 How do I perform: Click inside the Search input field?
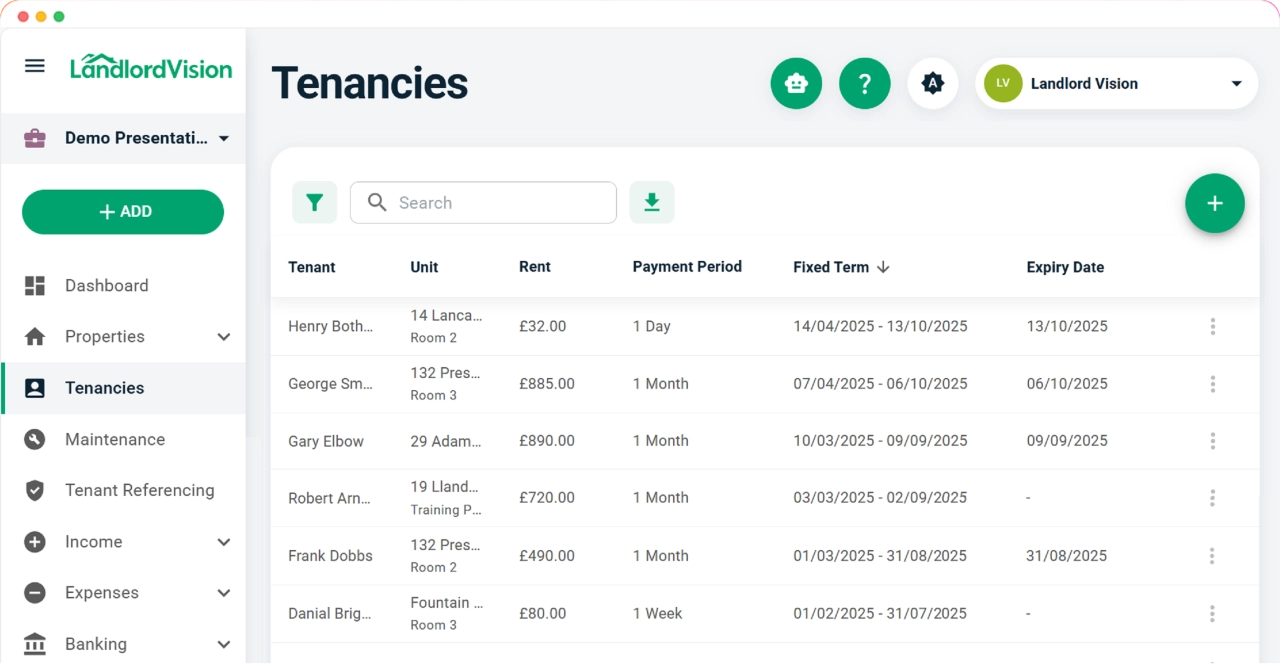[483, 202]
